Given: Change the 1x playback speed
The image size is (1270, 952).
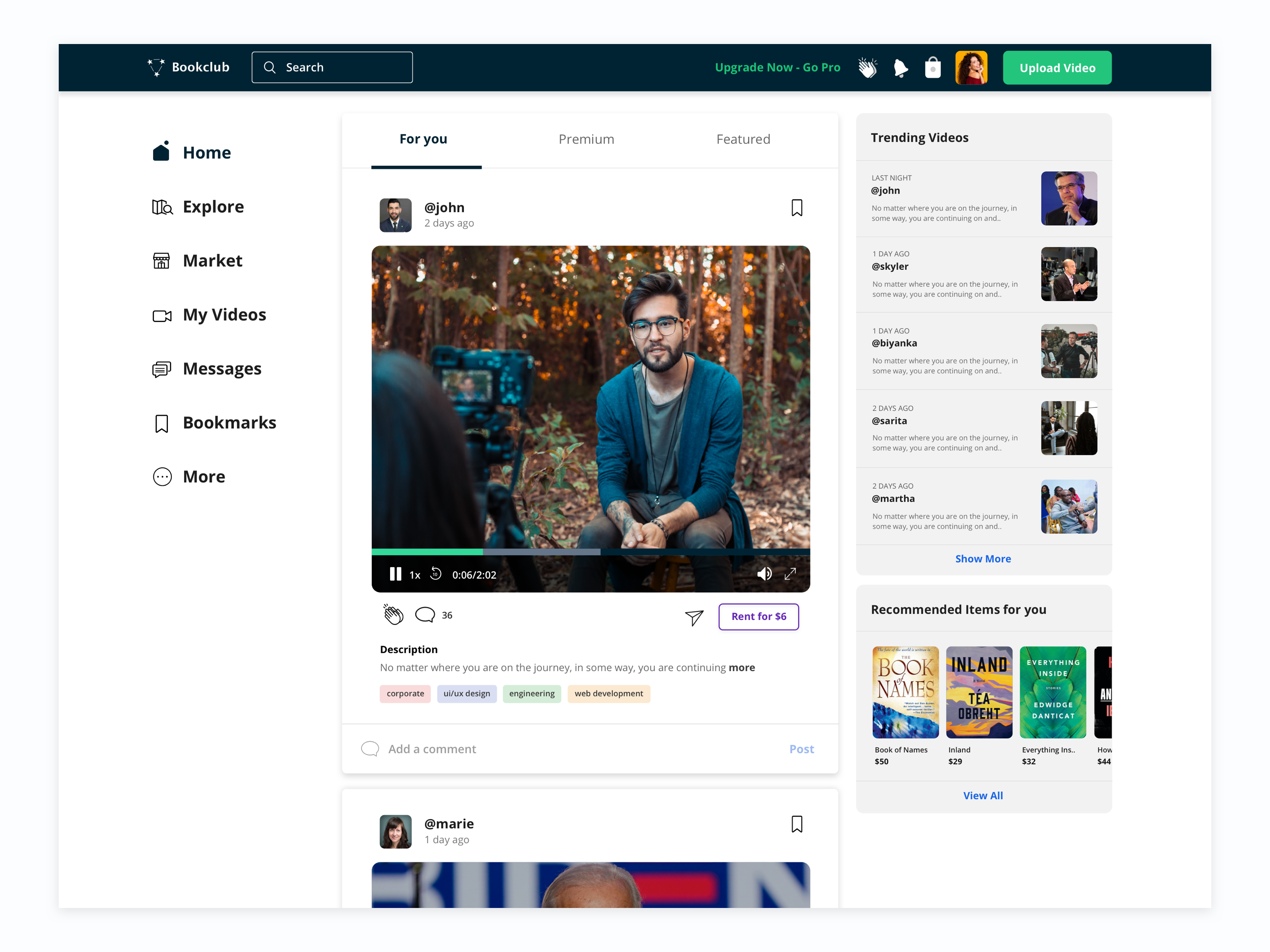Looking at the screenshot, I should [x=414, y=575].
